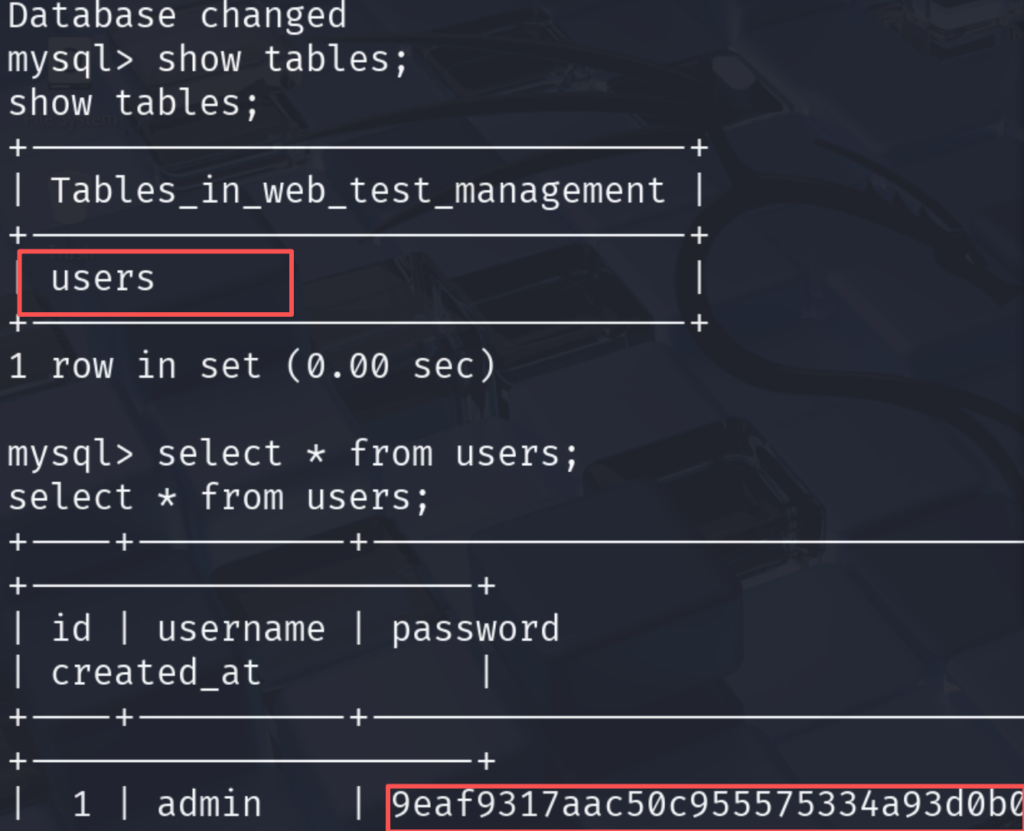Click the 'created_at' column header
The height and width of the screenshot is (831, 1024).
pos(156,673)
